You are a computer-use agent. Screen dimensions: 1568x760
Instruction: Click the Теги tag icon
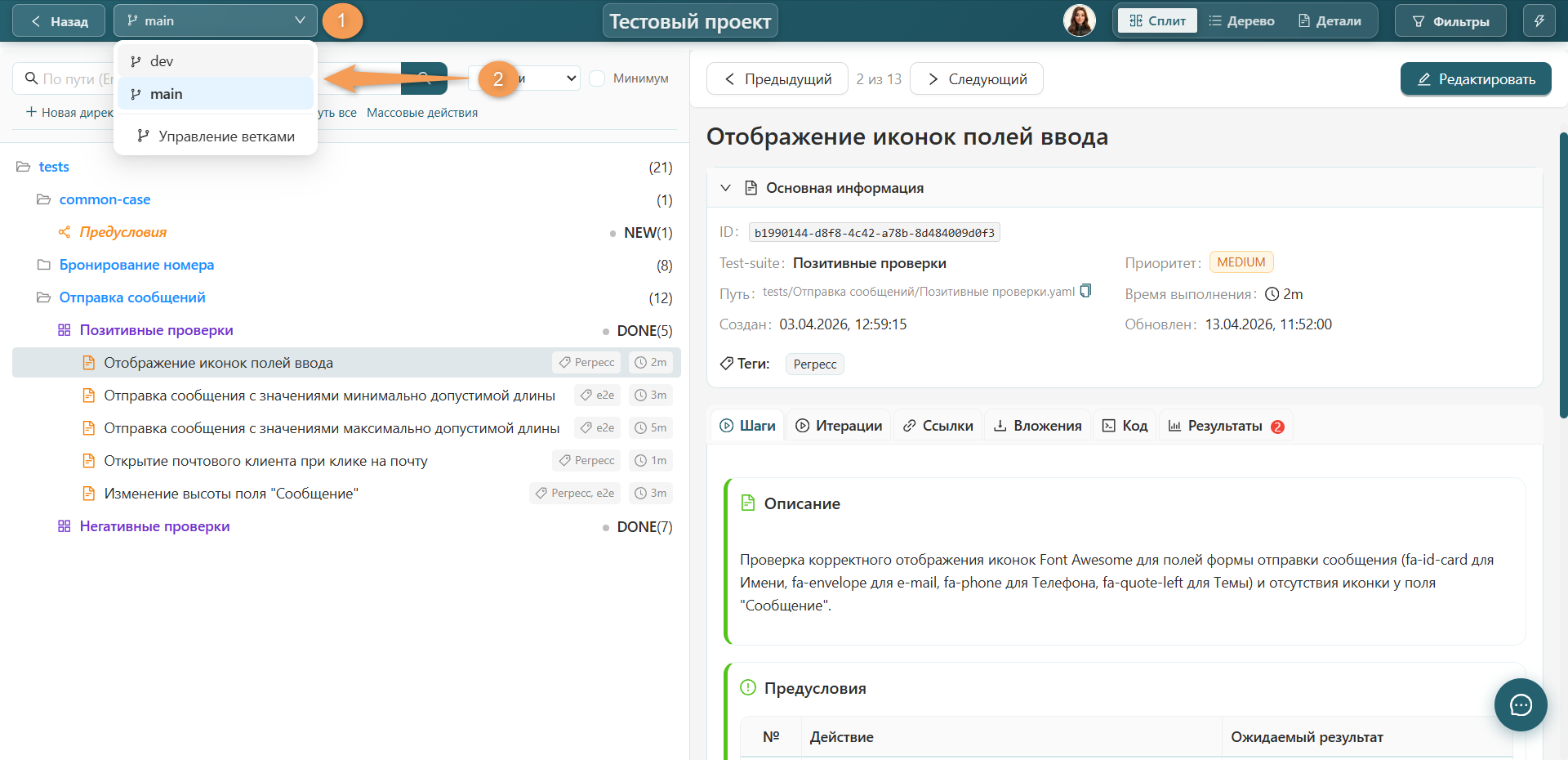[726, 364]
